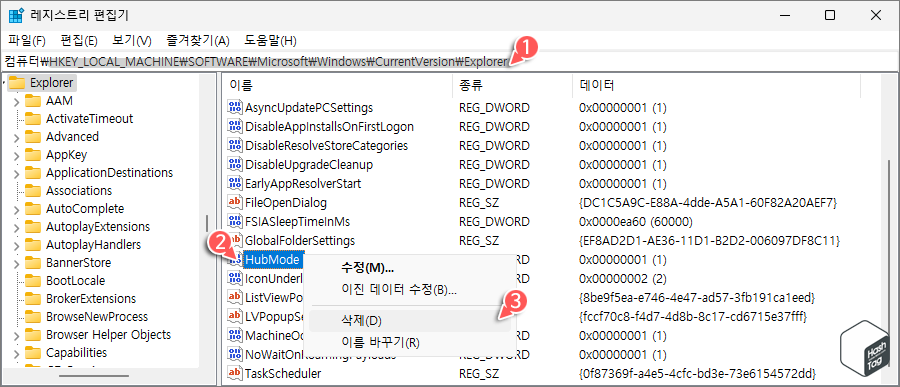900x387 pixels.
Task: Click the tree pane vertical scrollbar thumb
Action: click(x=207, y=223)
